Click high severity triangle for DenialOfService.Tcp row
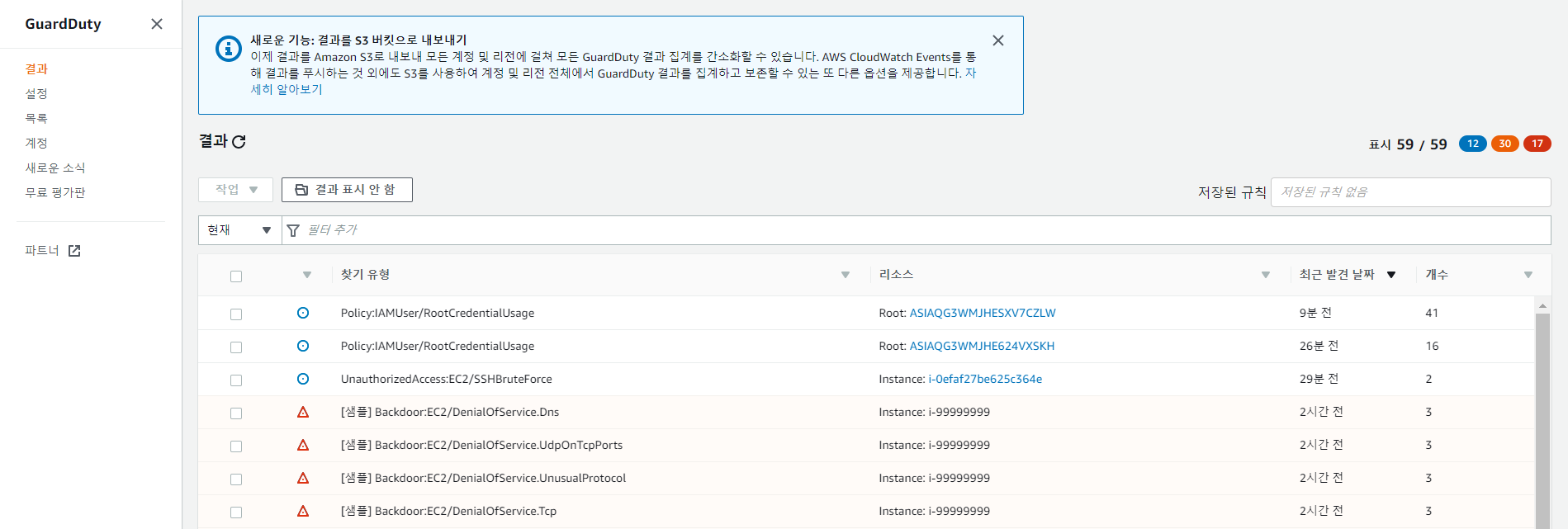Viewport: 1568px width, 529px height. [303, 511]
